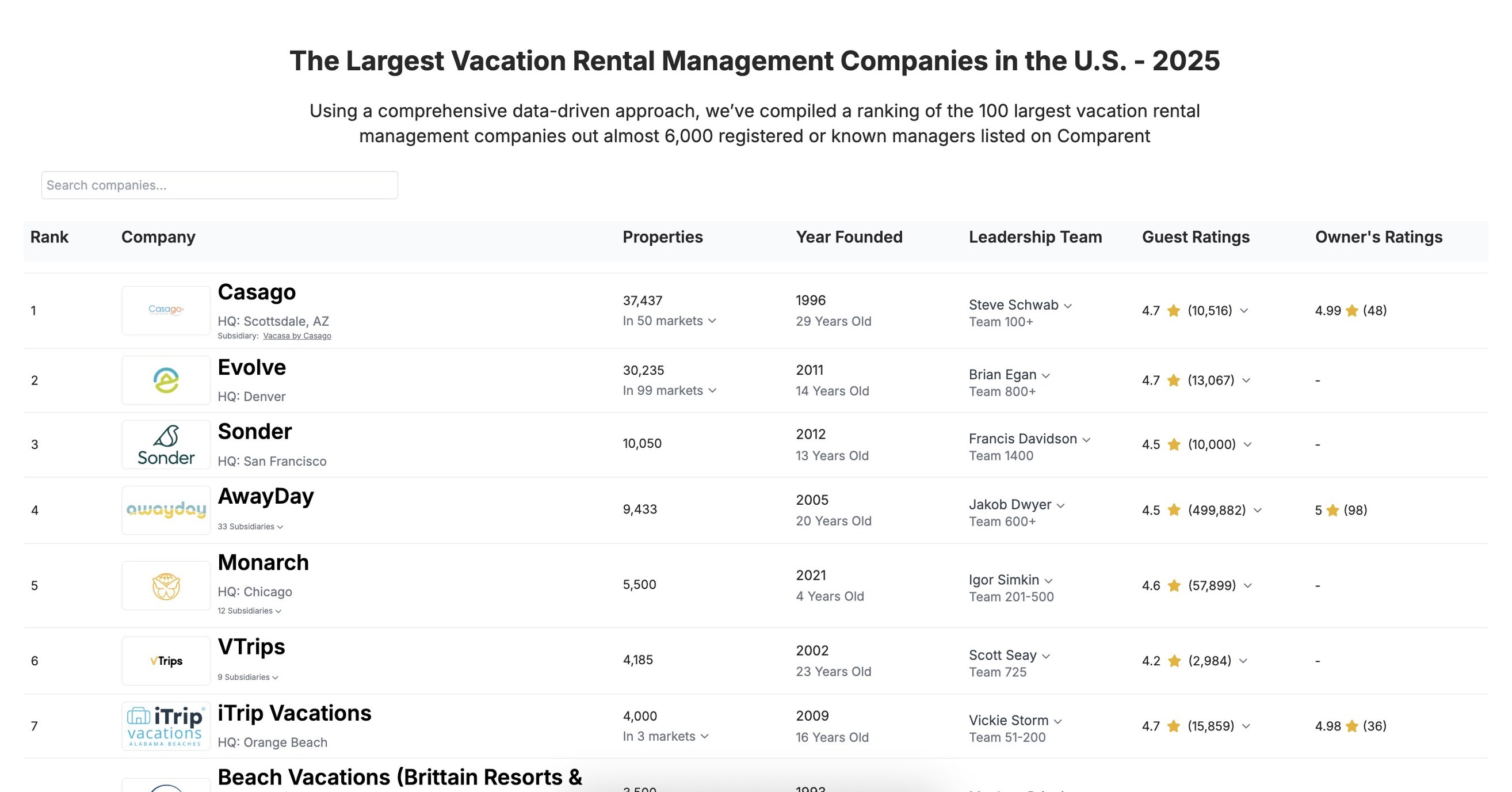The width and height of the screenshot is (1512, 792).
Task: Click the Search companies input field
Action: click(x=219, y=185)
